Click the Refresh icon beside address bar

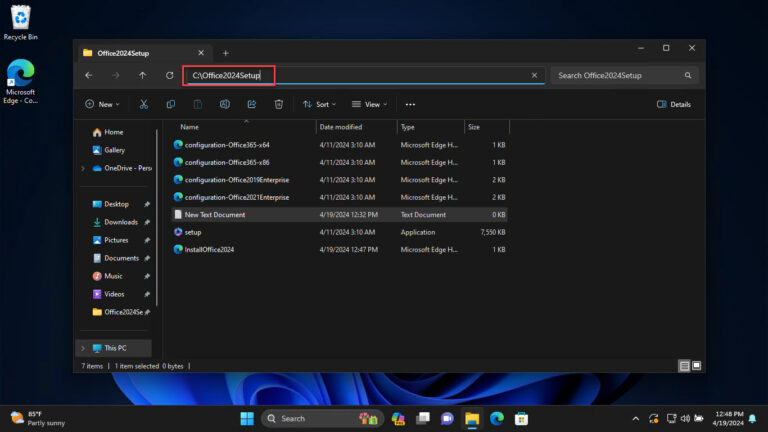point(169,75)
